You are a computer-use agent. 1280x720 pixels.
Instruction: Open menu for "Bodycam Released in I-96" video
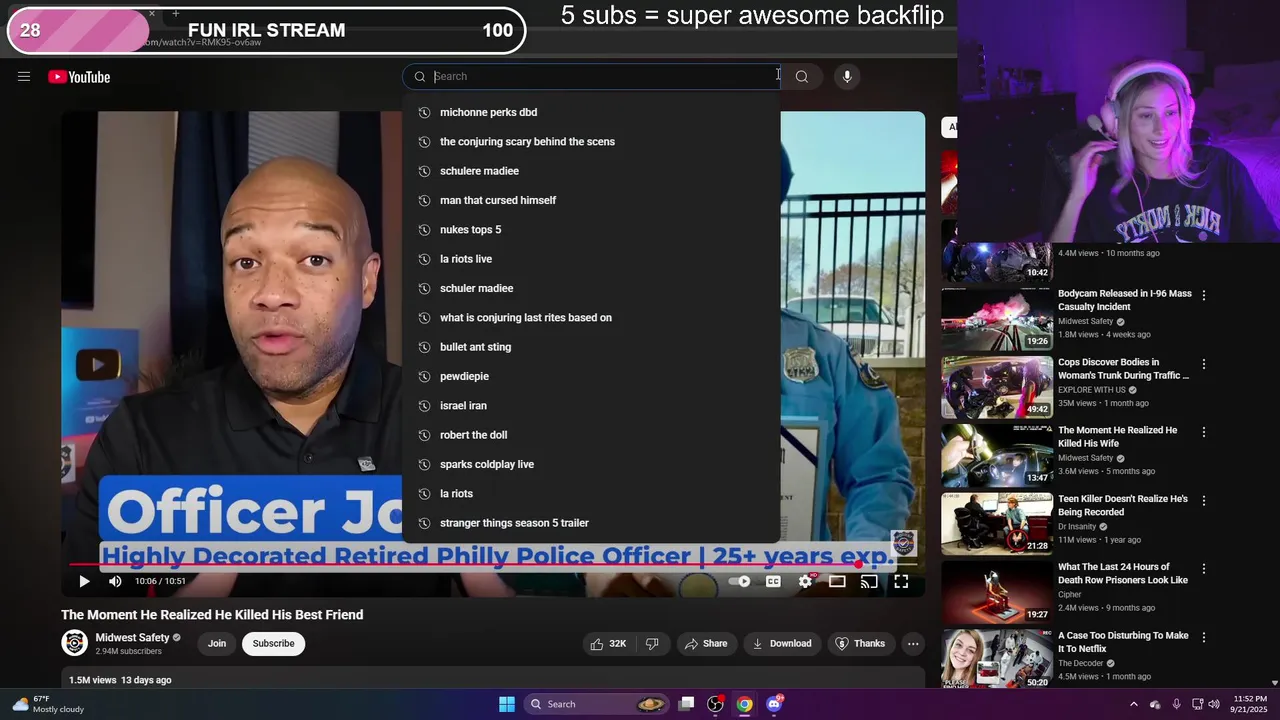pos(1204,296)
